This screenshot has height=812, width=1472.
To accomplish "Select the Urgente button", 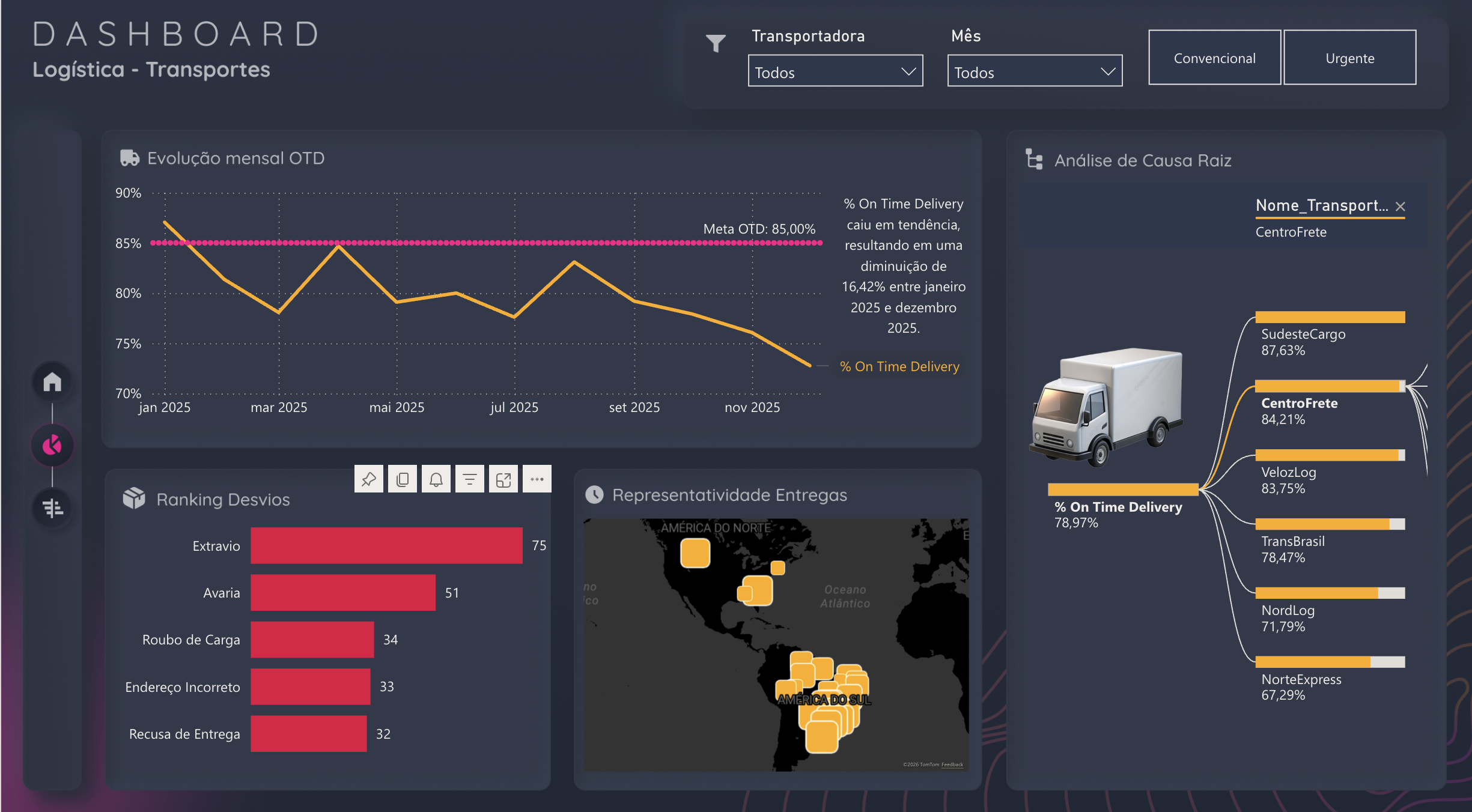I will [1349, 58].
